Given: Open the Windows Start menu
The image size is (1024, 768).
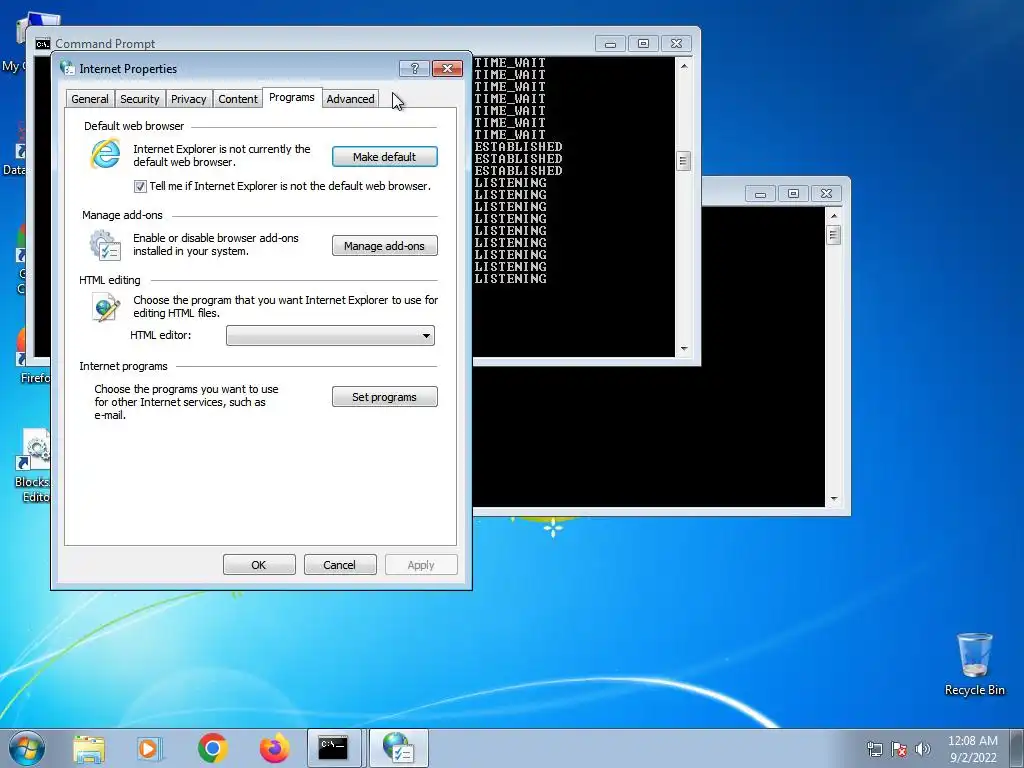Looking at the screenshot, I should click(27, 748).
